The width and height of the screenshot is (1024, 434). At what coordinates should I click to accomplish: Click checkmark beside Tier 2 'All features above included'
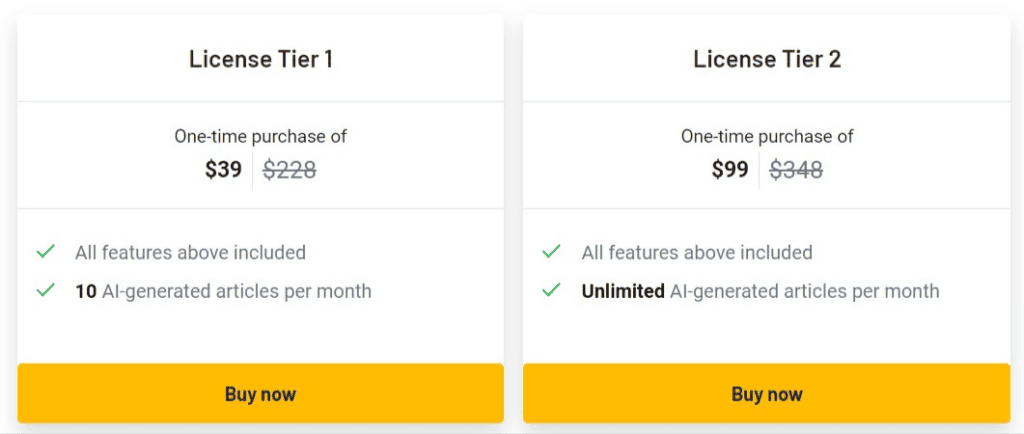(x=551, y=252)
